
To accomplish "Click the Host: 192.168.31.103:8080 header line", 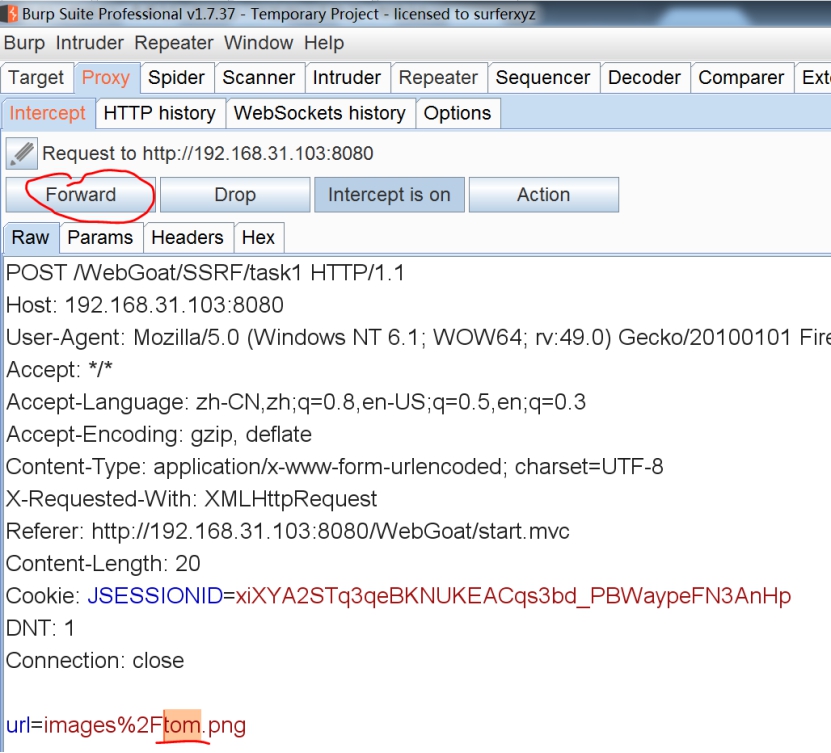I will coord(145,306).
